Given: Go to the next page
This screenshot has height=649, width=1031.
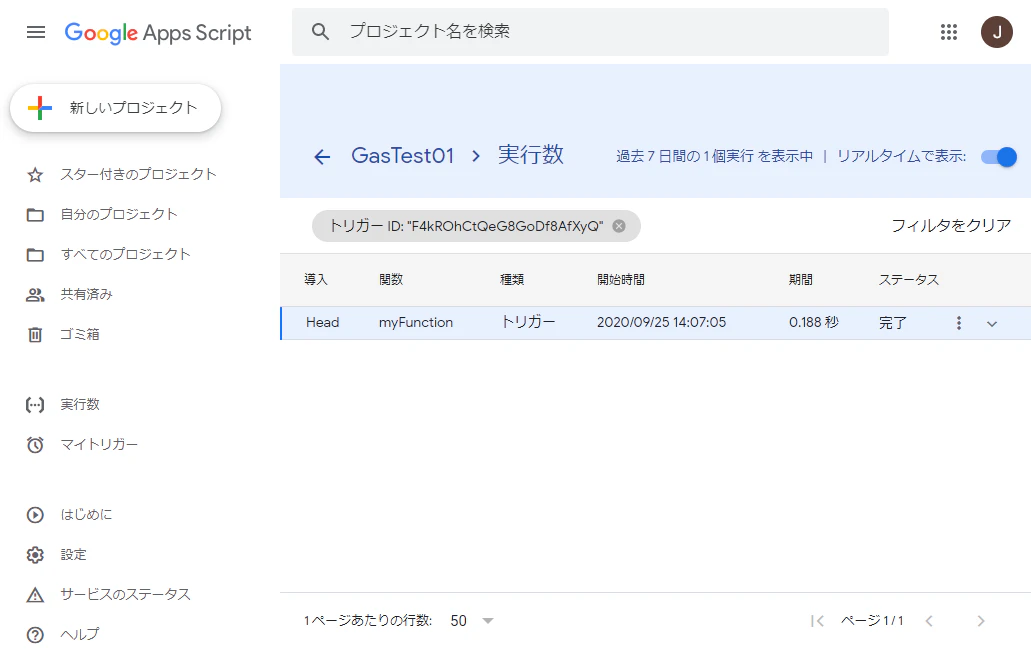Looking at the screenshot, I should 981,621.
